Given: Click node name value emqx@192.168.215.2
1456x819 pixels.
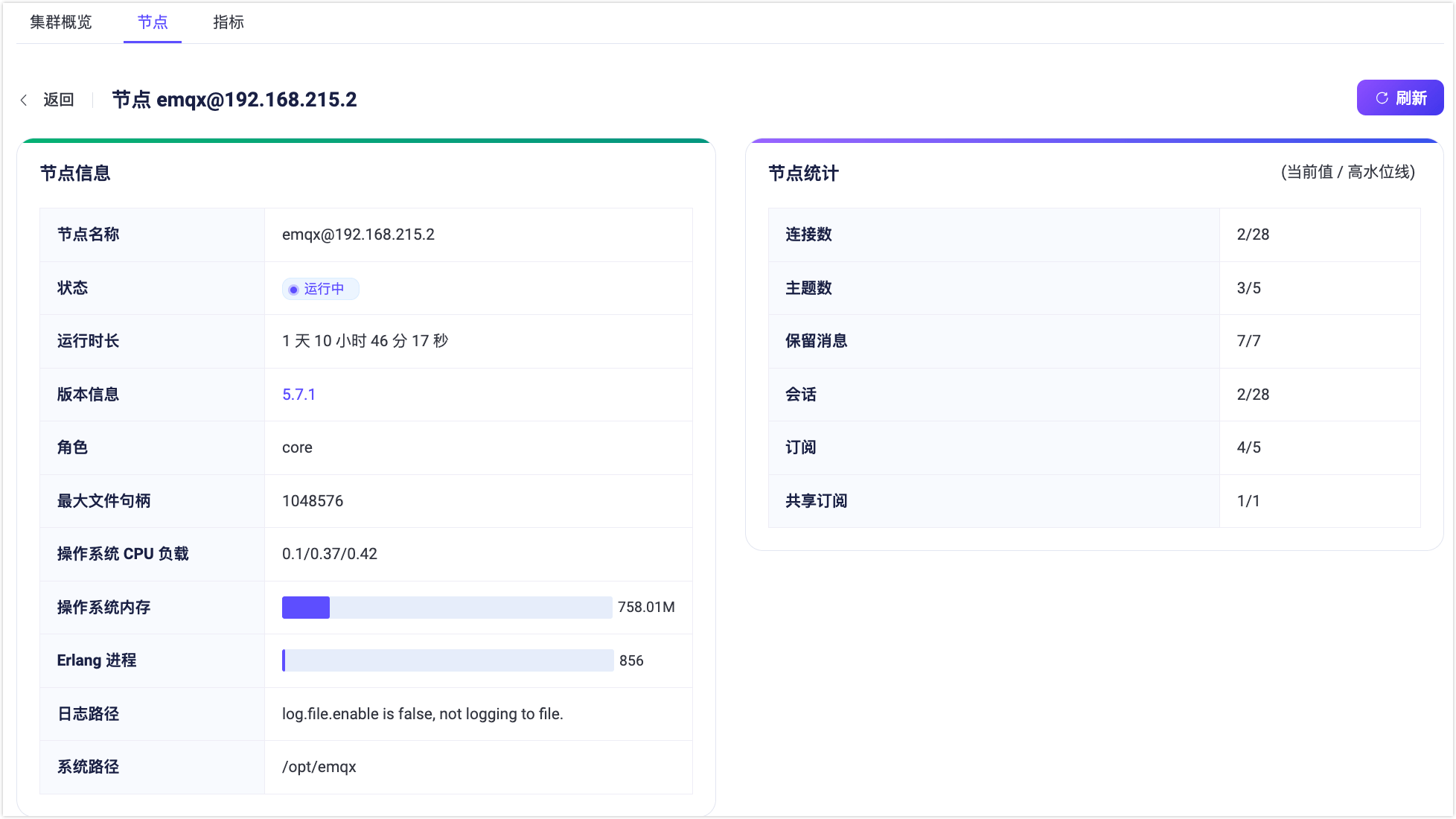Looking at the screenshot, I should click(x=358, y=235).
